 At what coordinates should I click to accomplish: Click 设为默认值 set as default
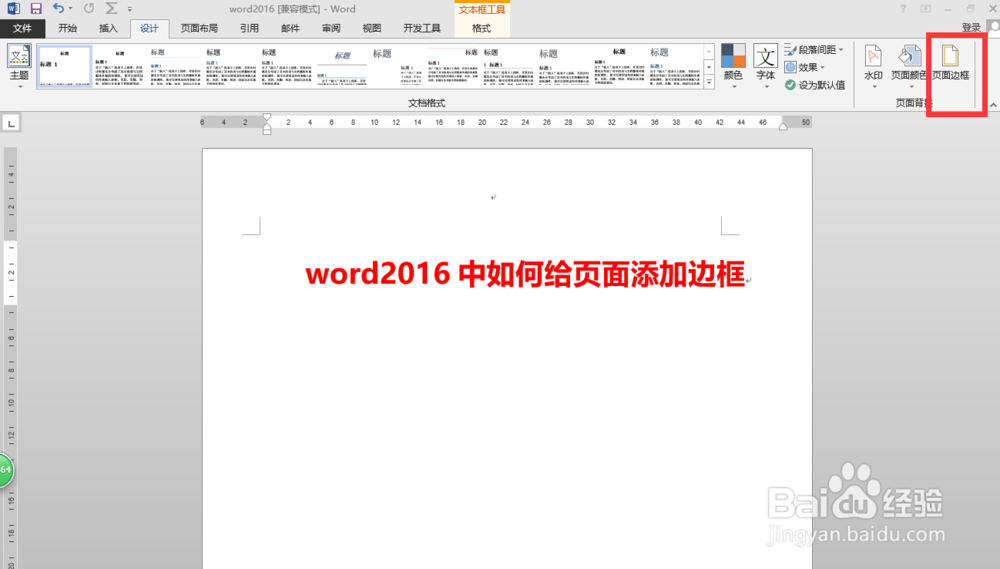pyautogui.click(x=814, y=85)
